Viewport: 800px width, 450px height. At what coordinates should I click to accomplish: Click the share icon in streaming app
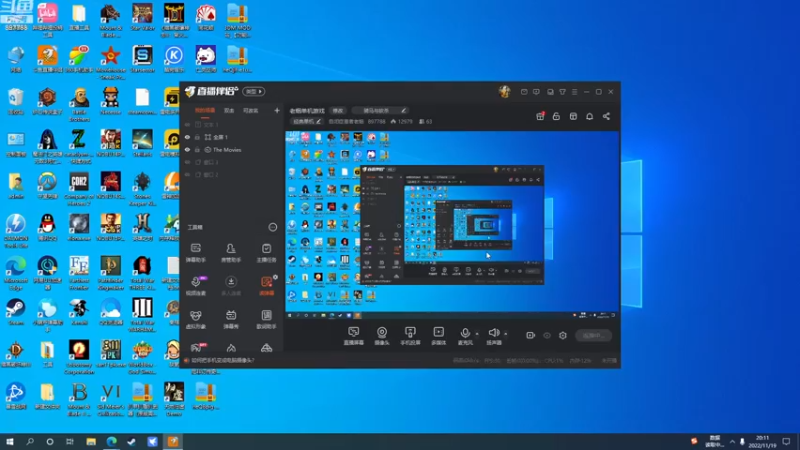(x=606, y=116)
